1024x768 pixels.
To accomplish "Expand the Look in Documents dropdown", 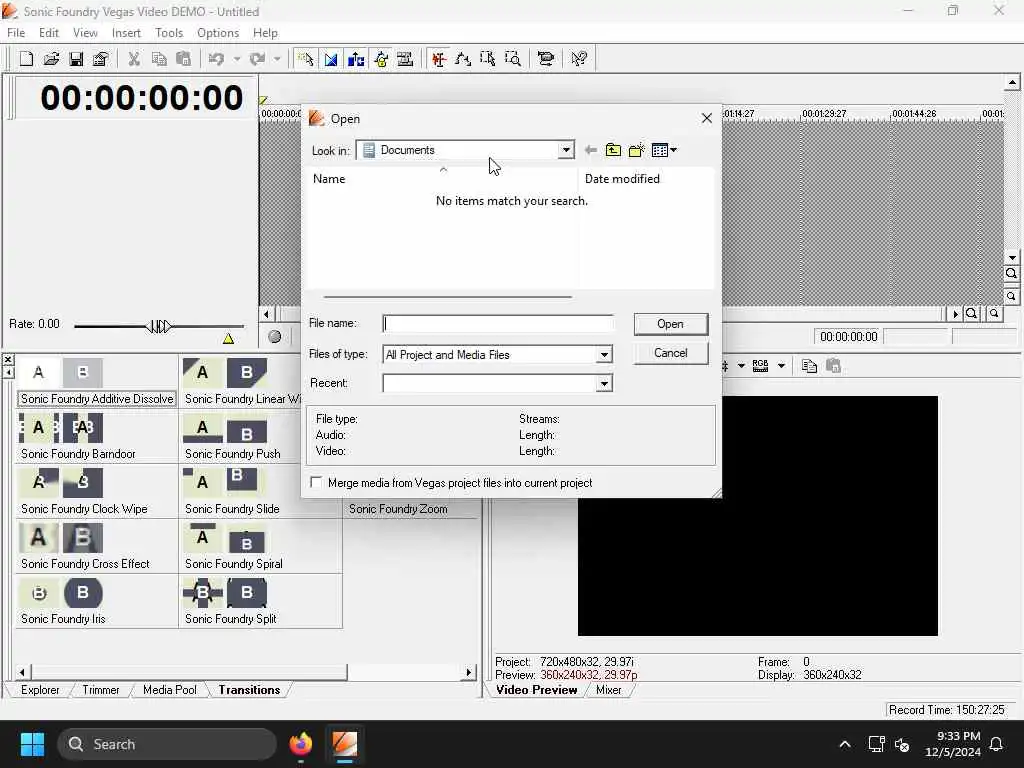I will point(566,150).
